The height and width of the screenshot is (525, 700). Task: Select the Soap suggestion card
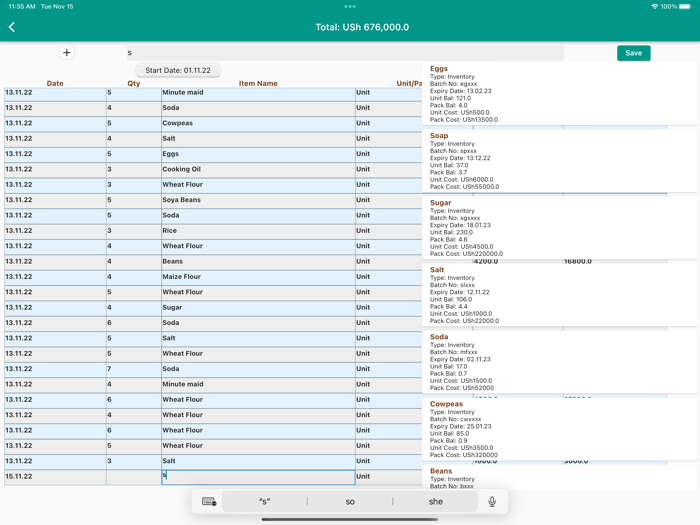tap(559, 161)
